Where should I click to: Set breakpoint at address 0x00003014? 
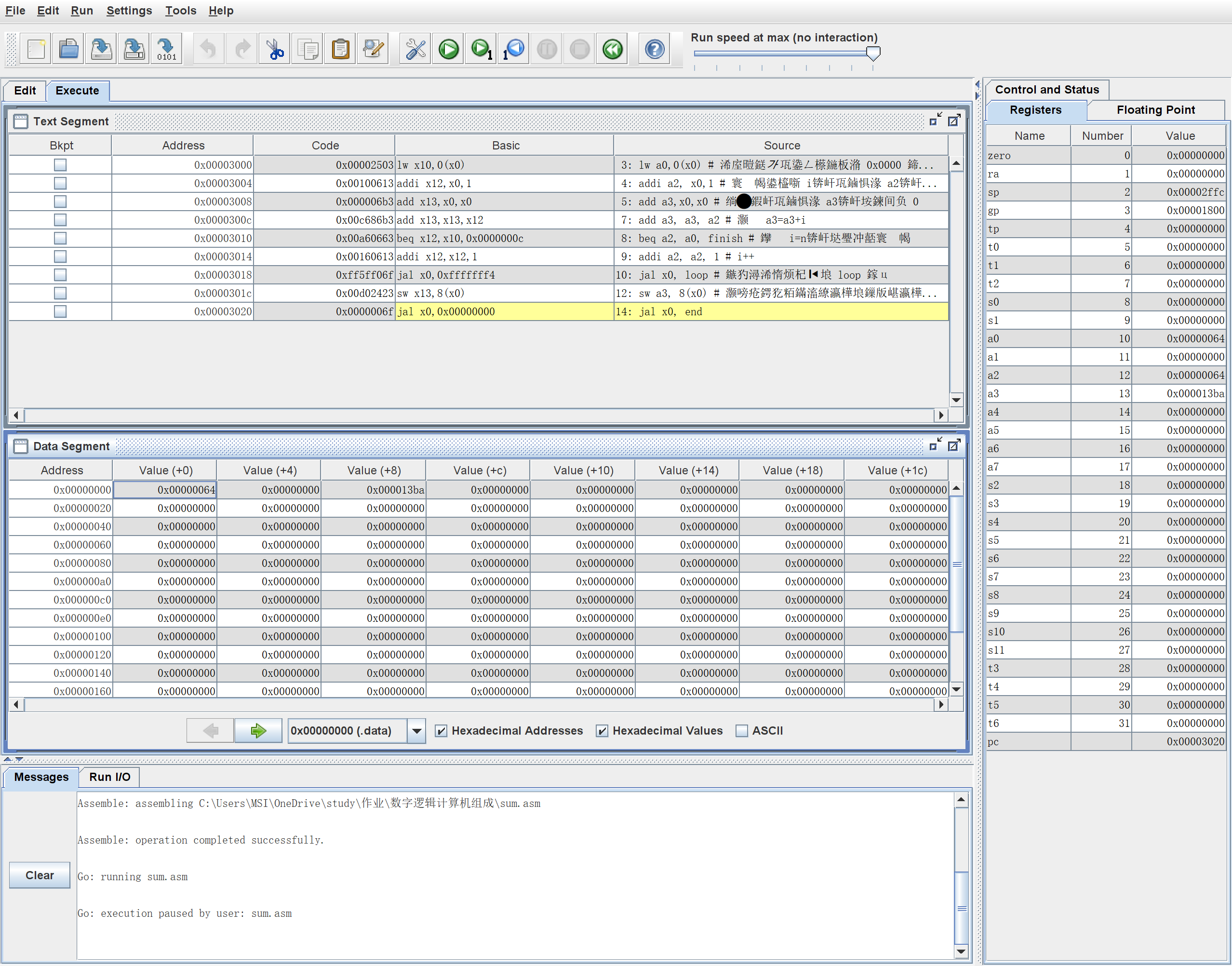(60, 256)
